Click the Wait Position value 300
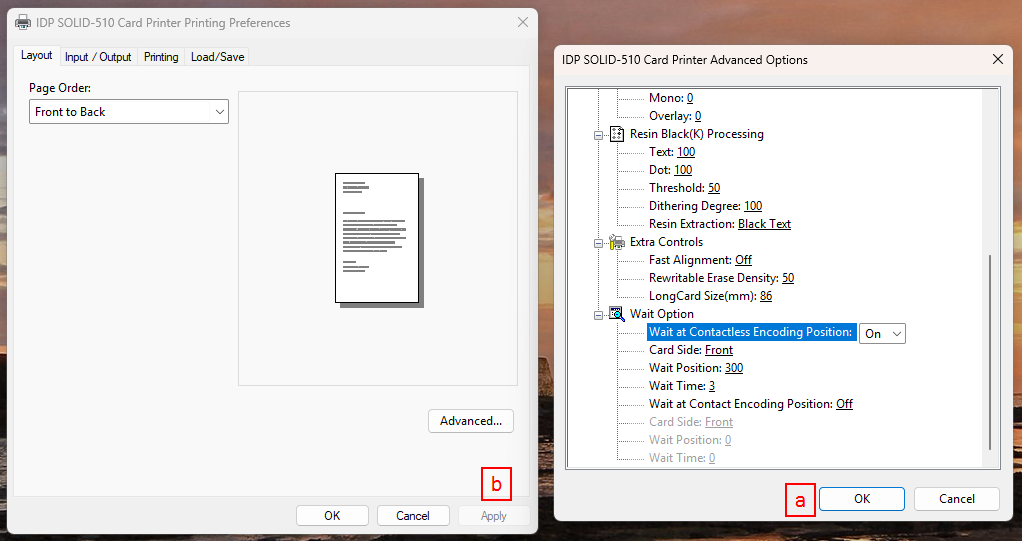The image size is (1022, 541). coord(734,368)
